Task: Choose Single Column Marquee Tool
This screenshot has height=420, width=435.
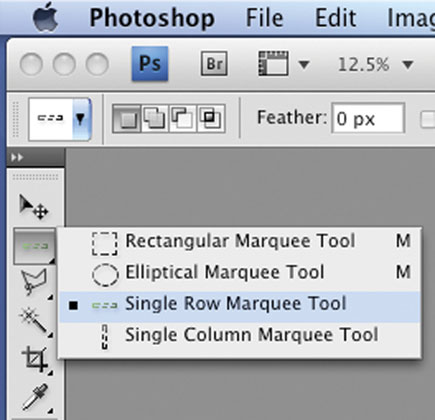Action: point(239,336)
